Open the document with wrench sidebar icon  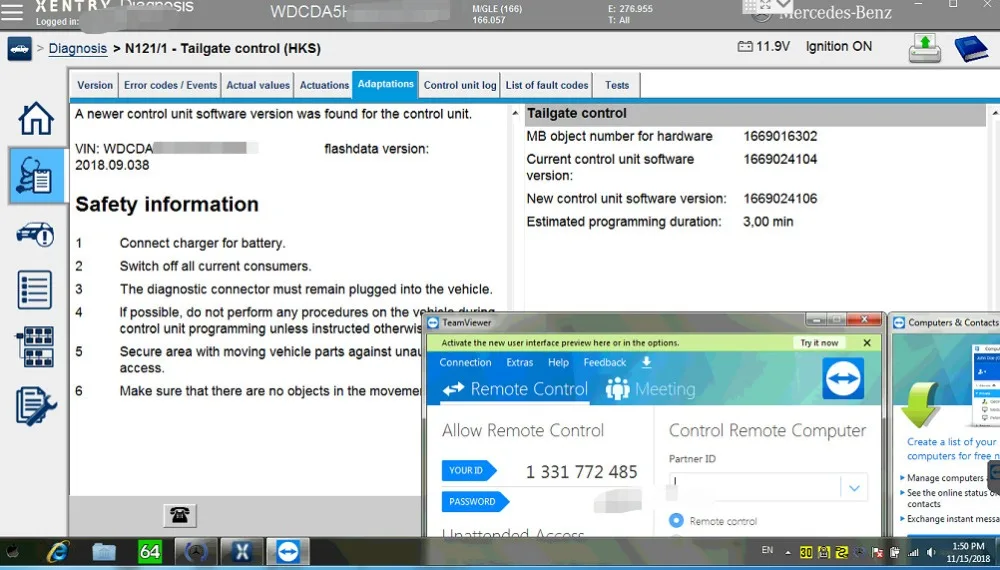coord(36,406)
